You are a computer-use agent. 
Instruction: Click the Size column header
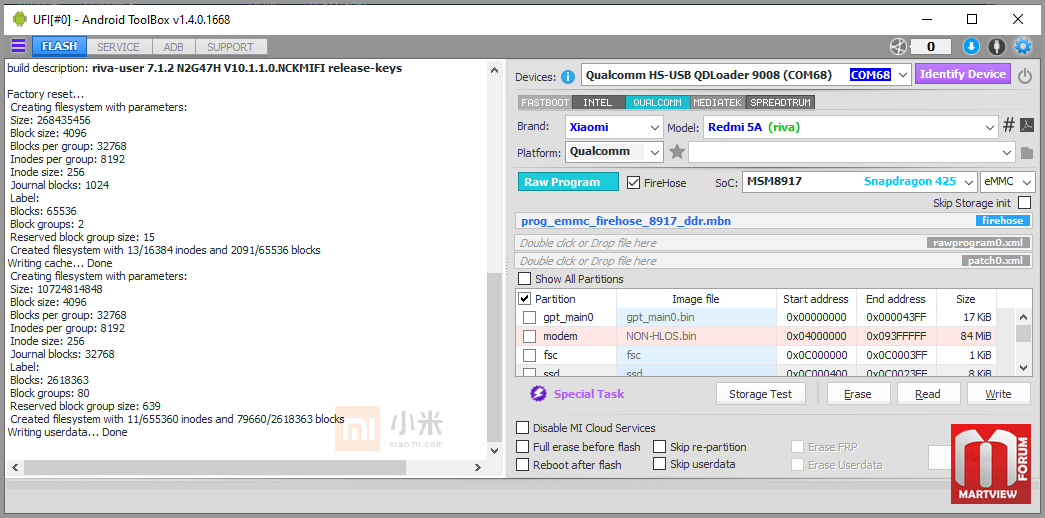click(x=966, y=299)
